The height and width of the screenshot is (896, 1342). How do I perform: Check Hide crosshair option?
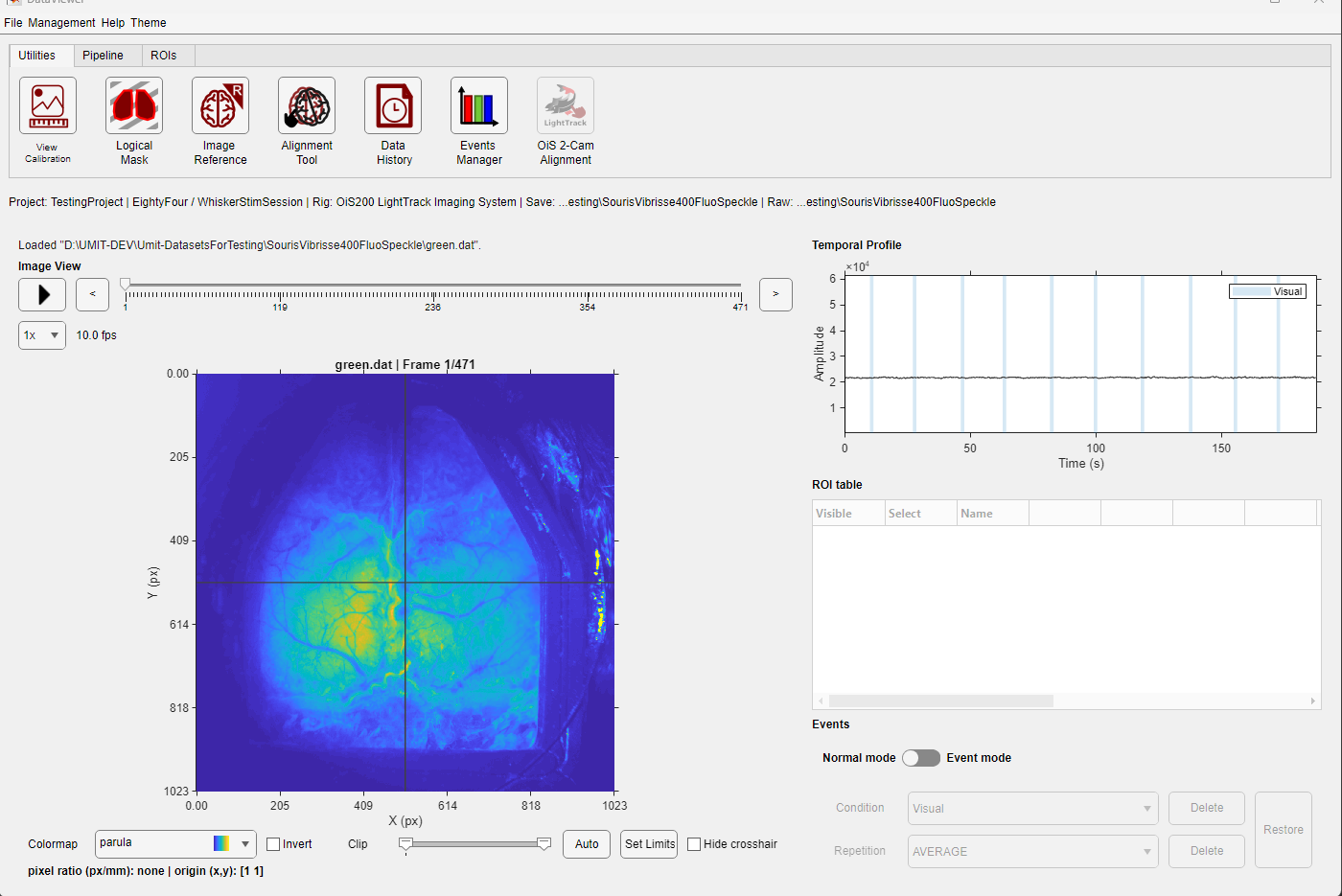point(694,844)
